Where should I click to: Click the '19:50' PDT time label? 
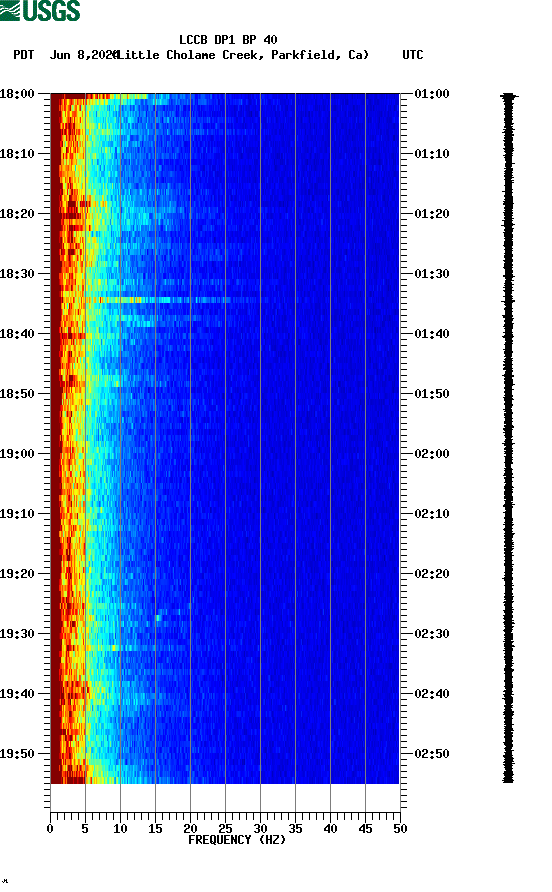18,754
